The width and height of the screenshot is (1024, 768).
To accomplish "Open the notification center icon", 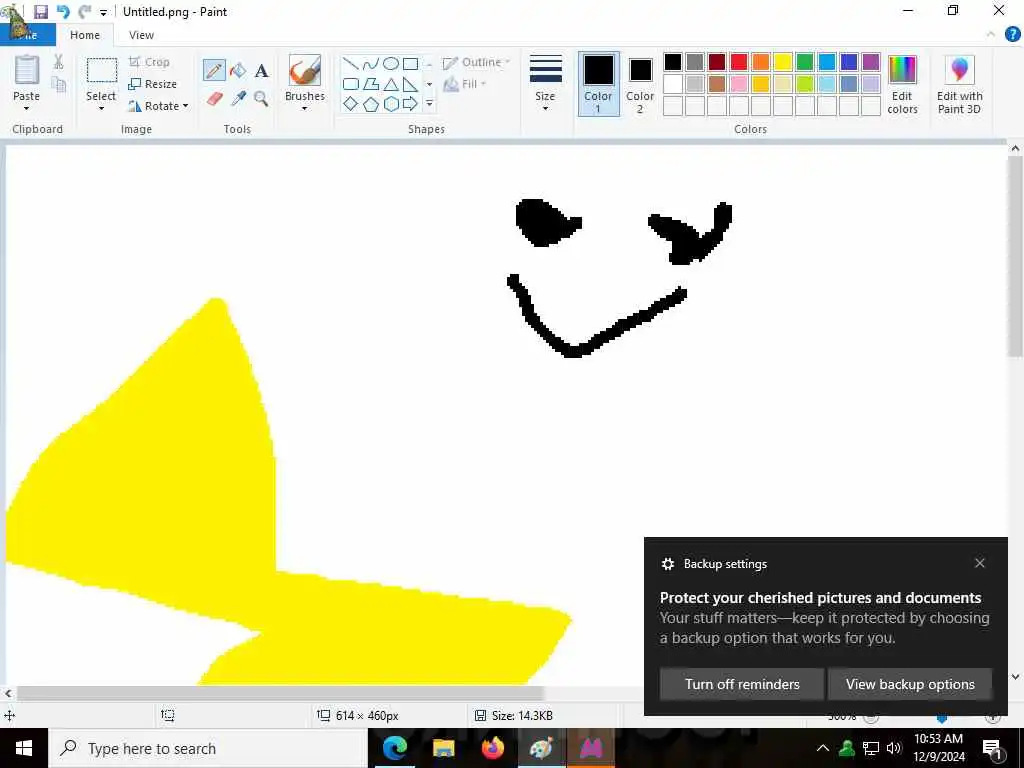I will coord(993,748).
